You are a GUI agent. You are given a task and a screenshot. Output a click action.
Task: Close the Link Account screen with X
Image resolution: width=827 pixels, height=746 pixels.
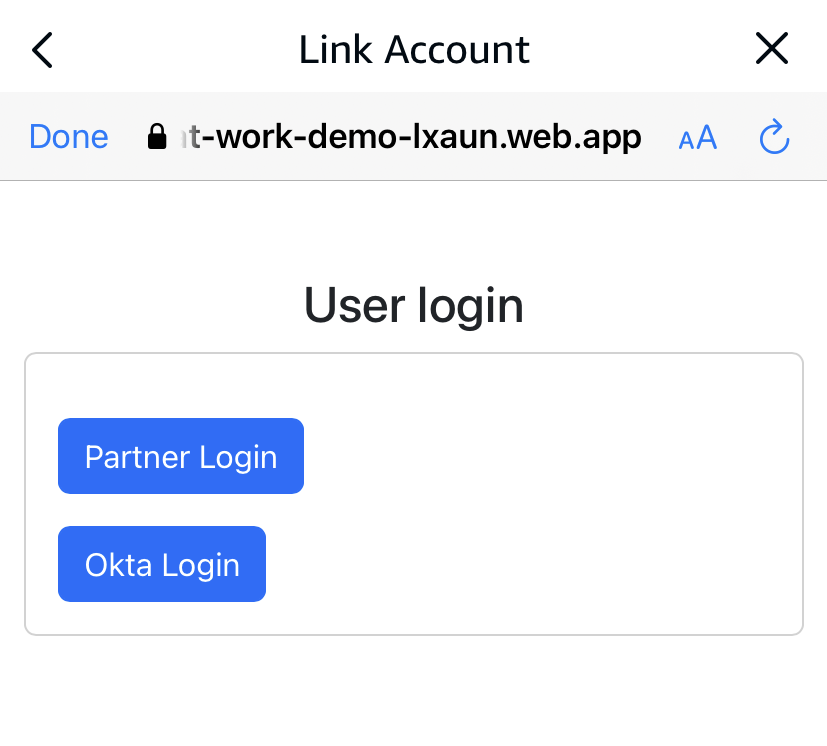[x=772, y=49]
